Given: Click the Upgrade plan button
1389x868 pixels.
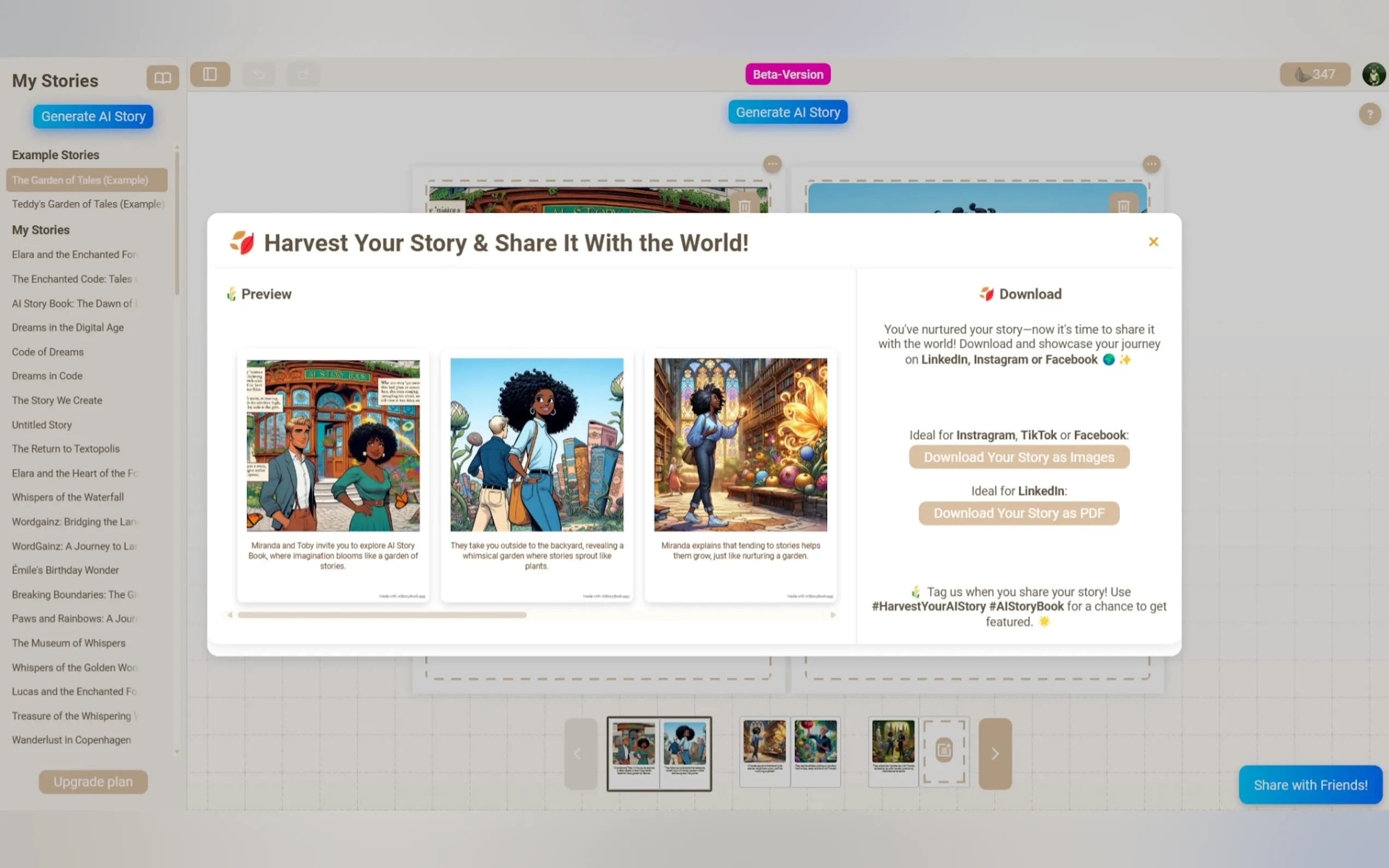Looking at the screenshot, I should pyautogui.click(x=93, y=782).
